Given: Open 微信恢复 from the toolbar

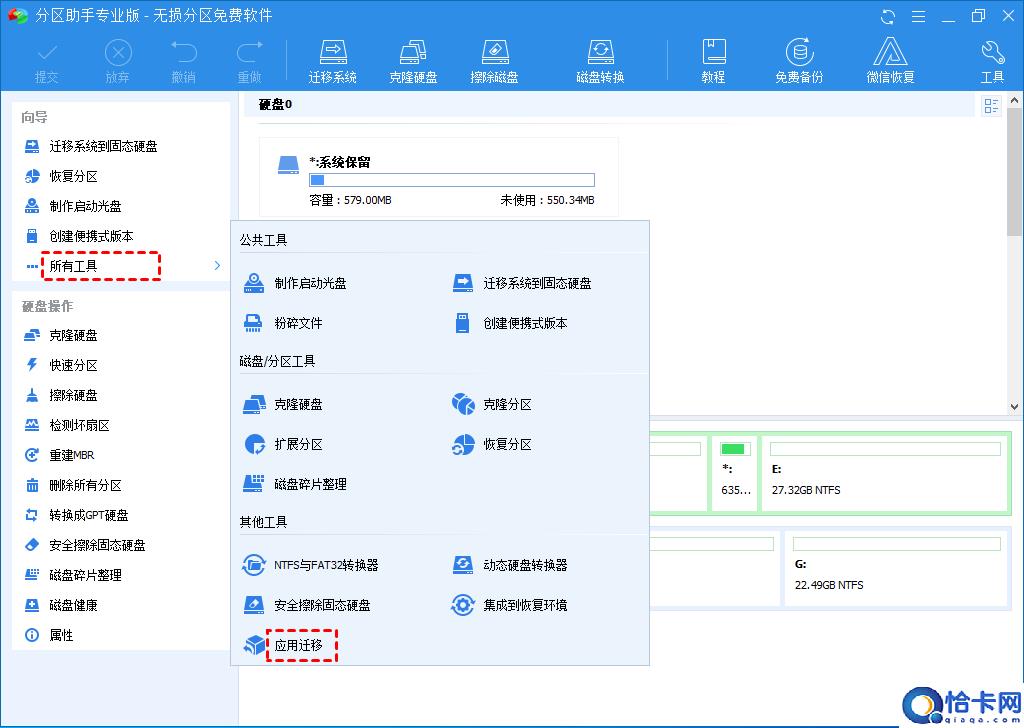Looking at the screenshot, I should [890, 61].
